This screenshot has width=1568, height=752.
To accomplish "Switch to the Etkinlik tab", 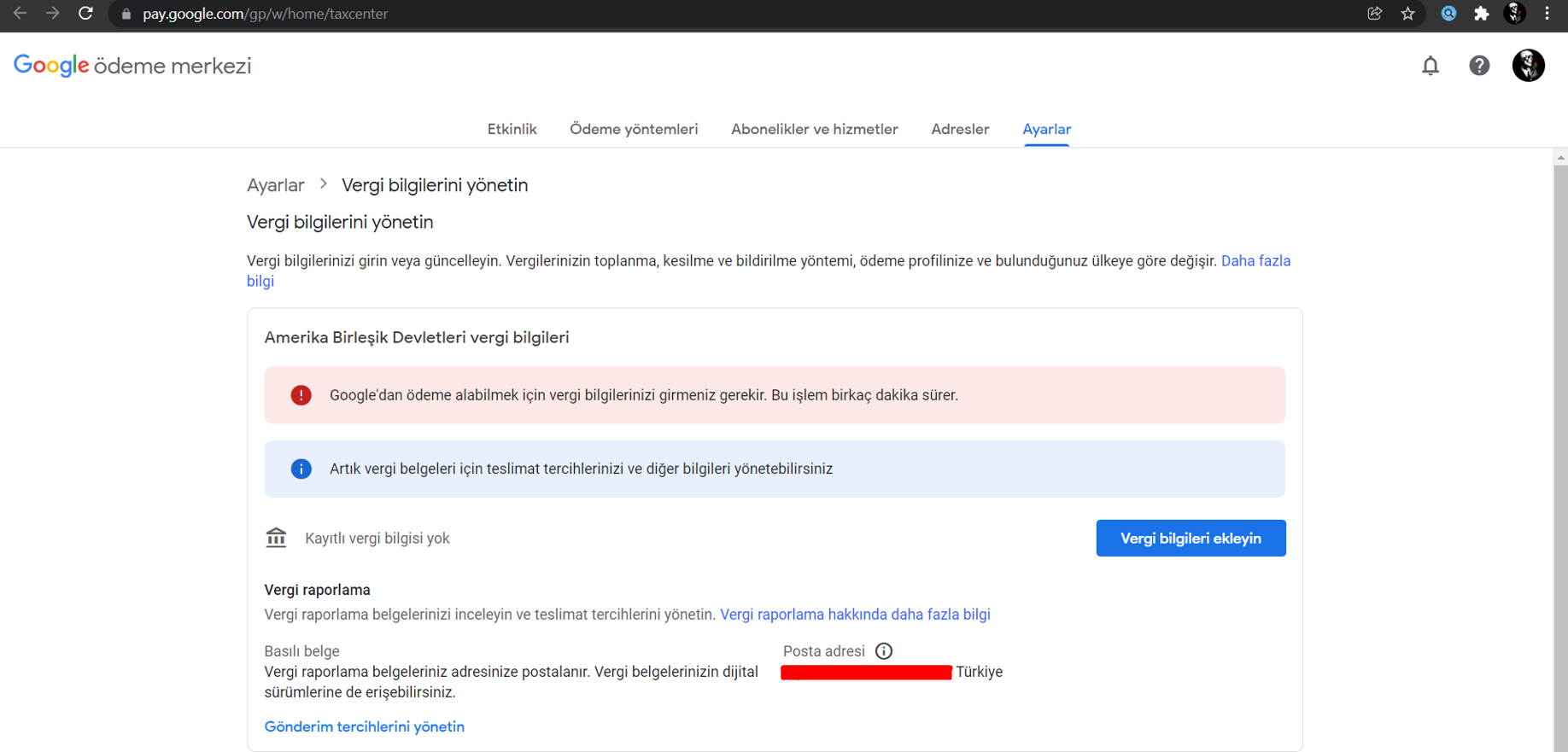I will [512, 129].
